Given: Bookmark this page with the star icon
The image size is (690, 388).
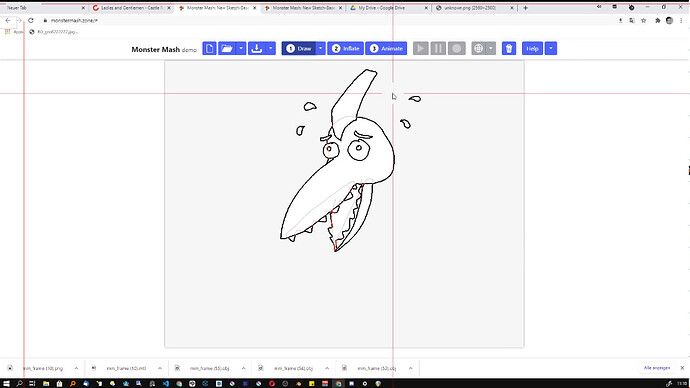Looking at the screenshot, I should (643, 20).
